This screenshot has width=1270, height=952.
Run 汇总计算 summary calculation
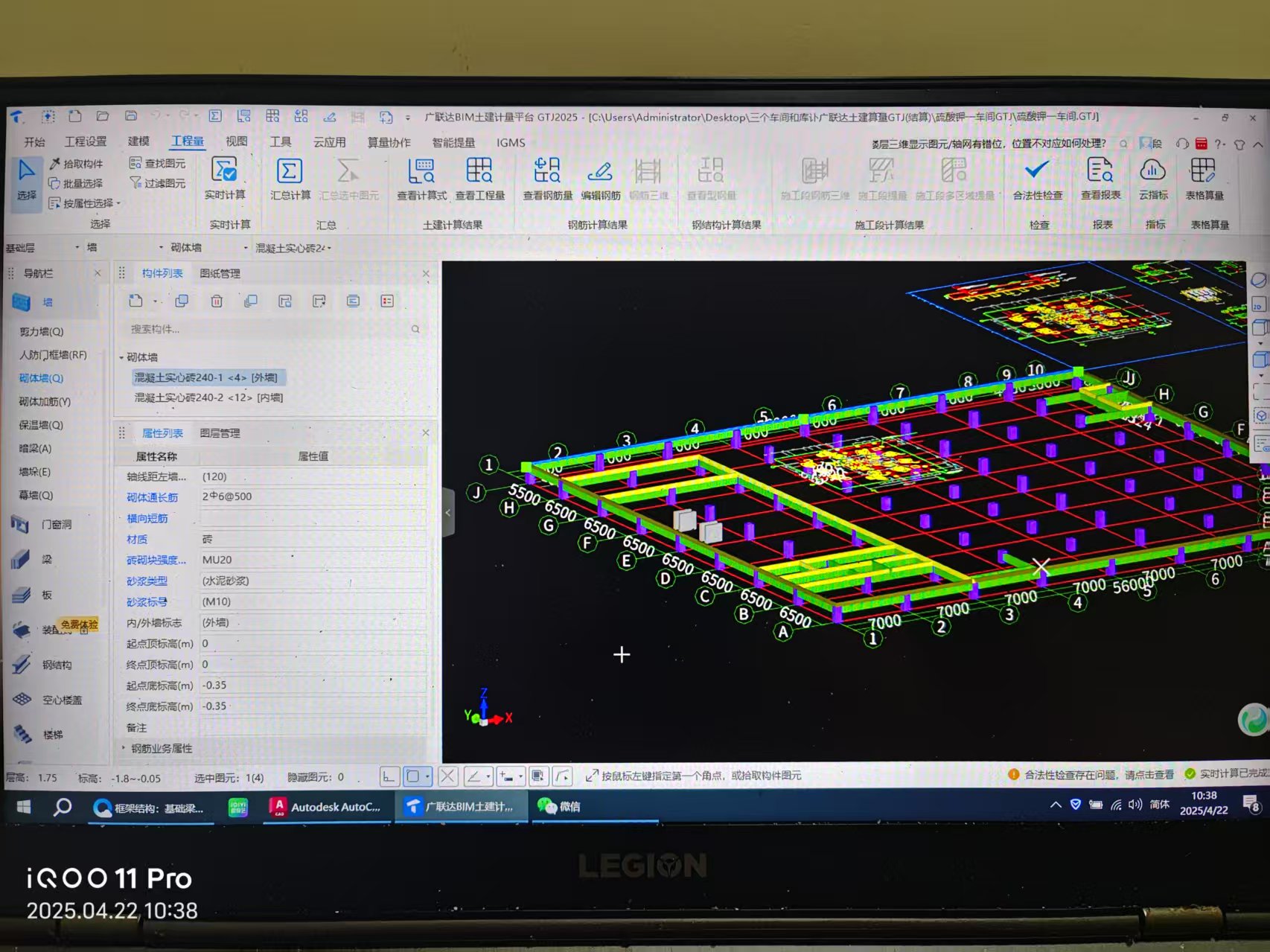[x=290, y=179]
